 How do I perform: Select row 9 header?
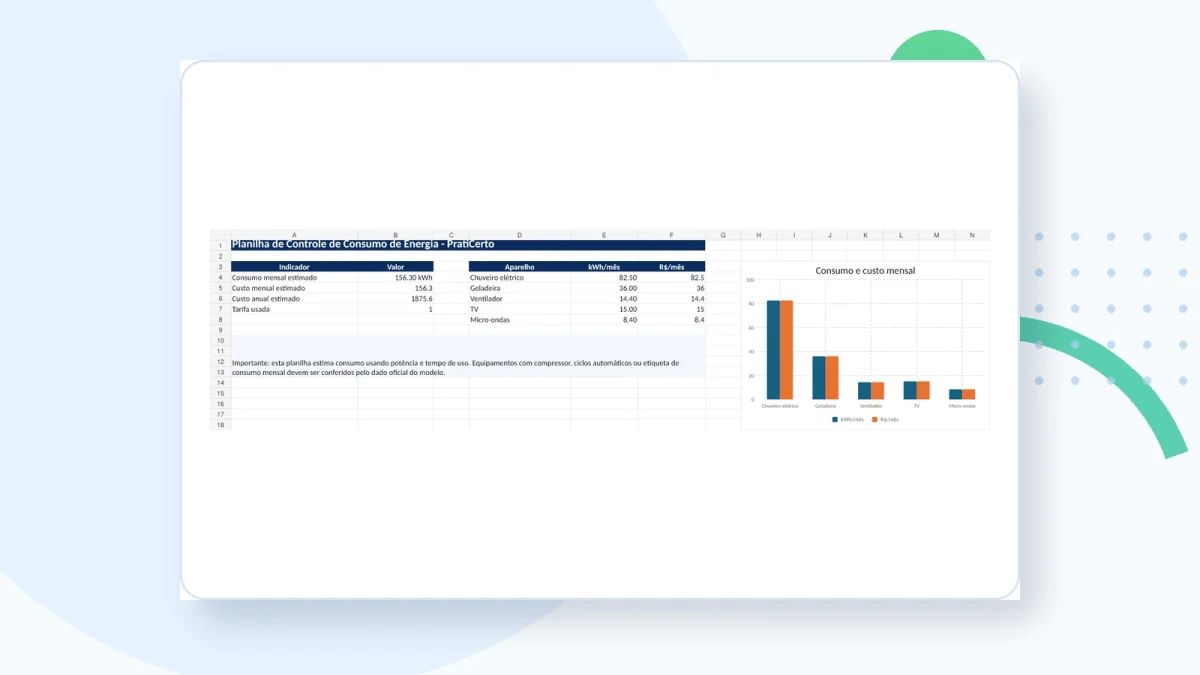[x=220, y=330]
